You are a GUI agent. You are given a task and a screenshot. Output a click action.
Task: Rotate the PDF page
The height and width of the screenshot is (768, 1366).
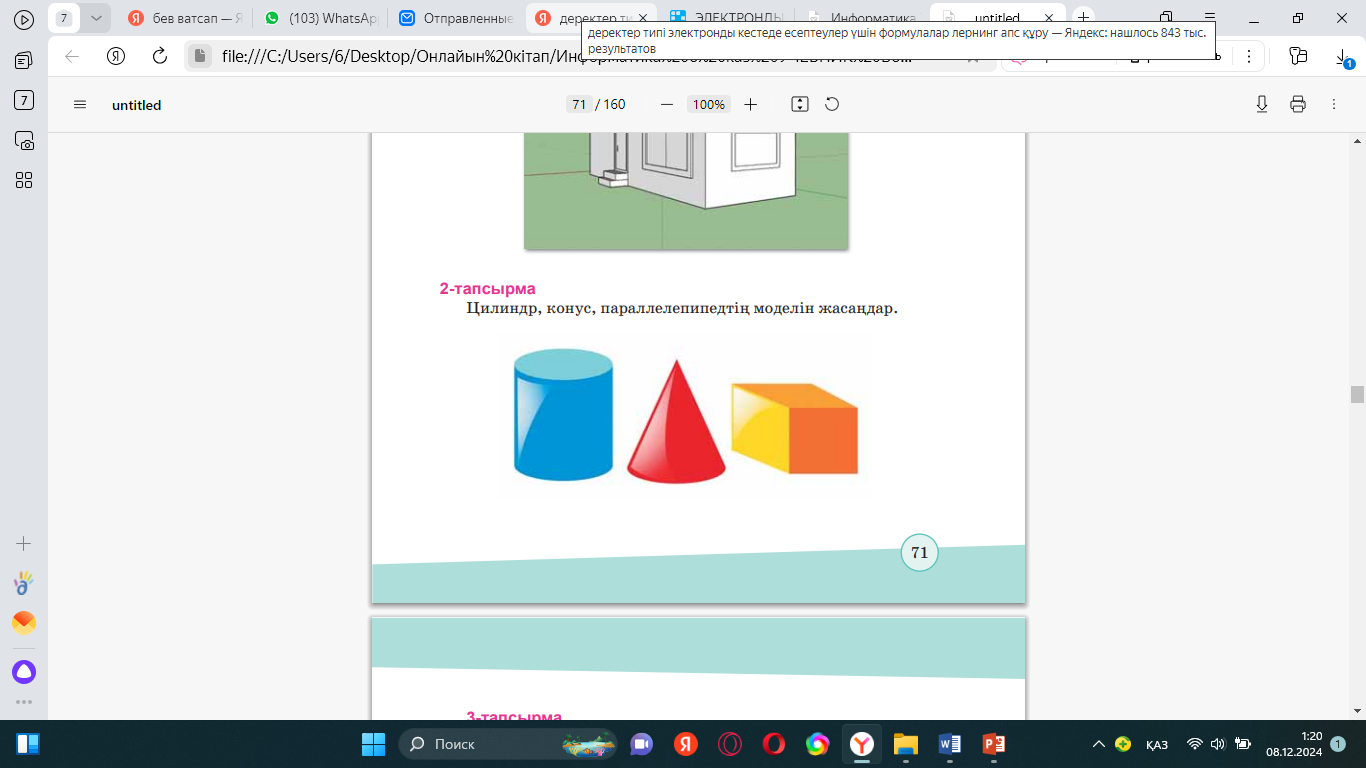pos(831,104)
